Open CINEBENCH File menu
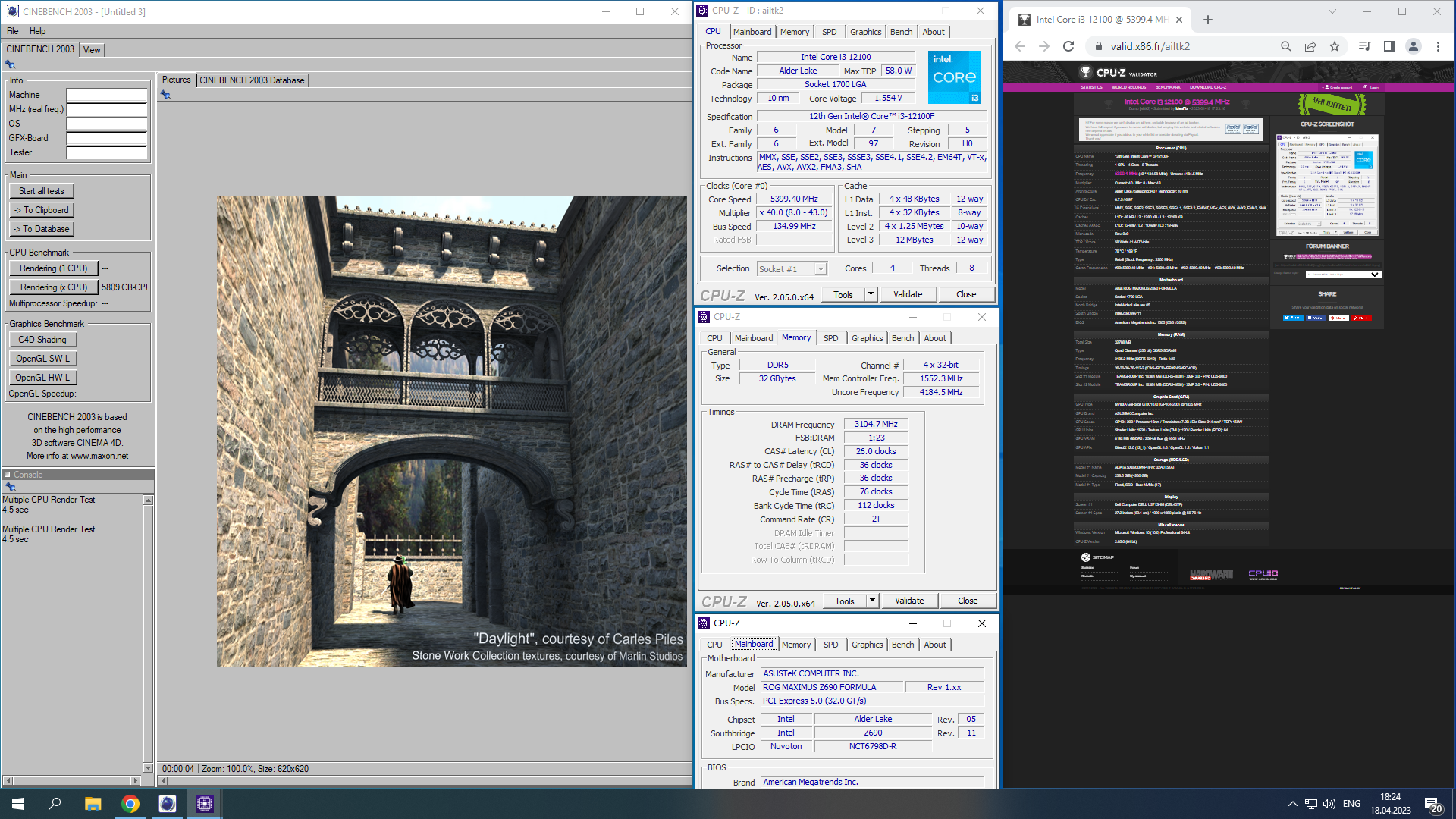Image resolution: width=1456 pixels, height=819 pixels. point(13,31)
